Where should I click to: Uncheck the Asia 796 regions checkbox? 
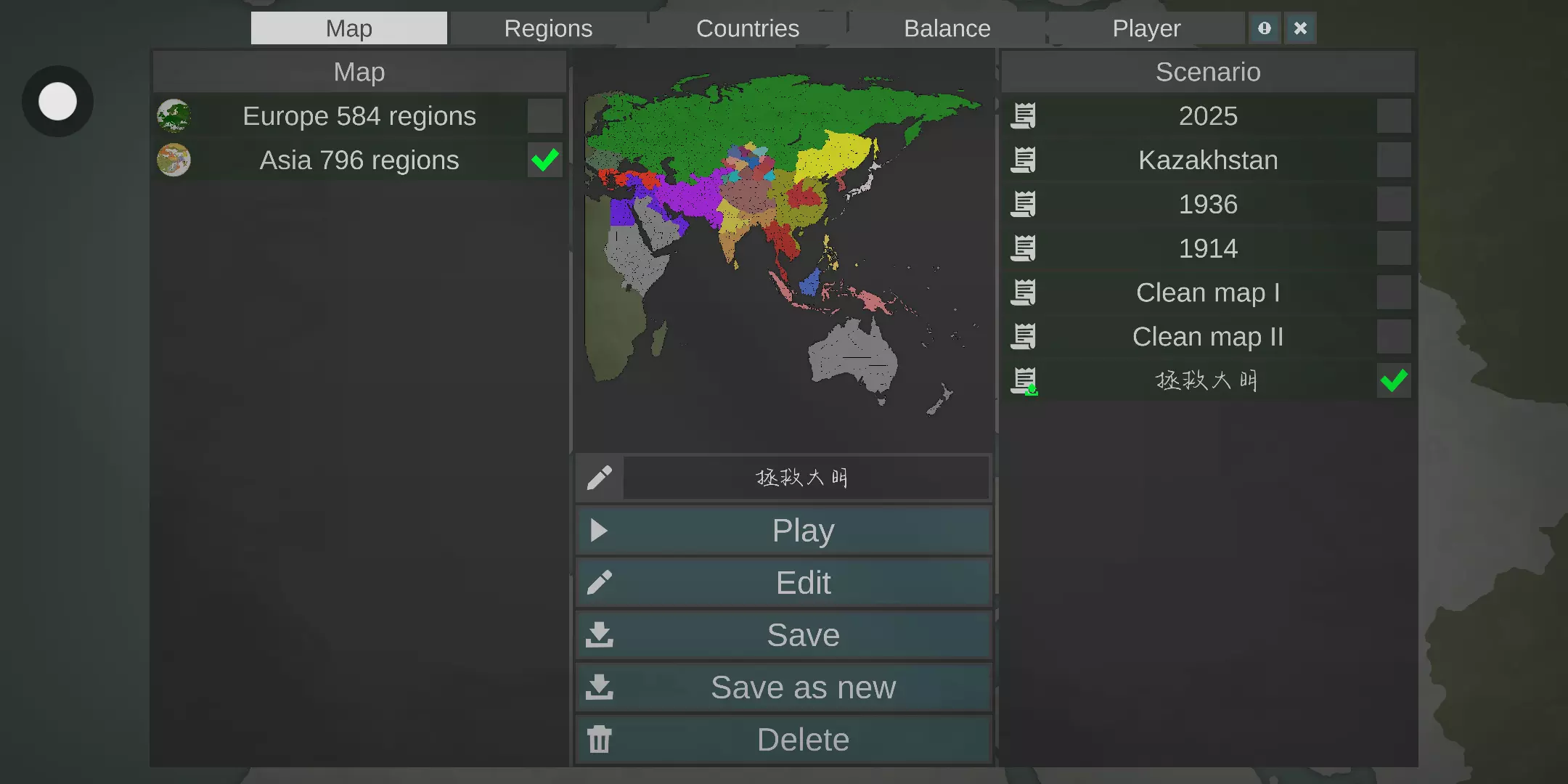tap(544, 160)
